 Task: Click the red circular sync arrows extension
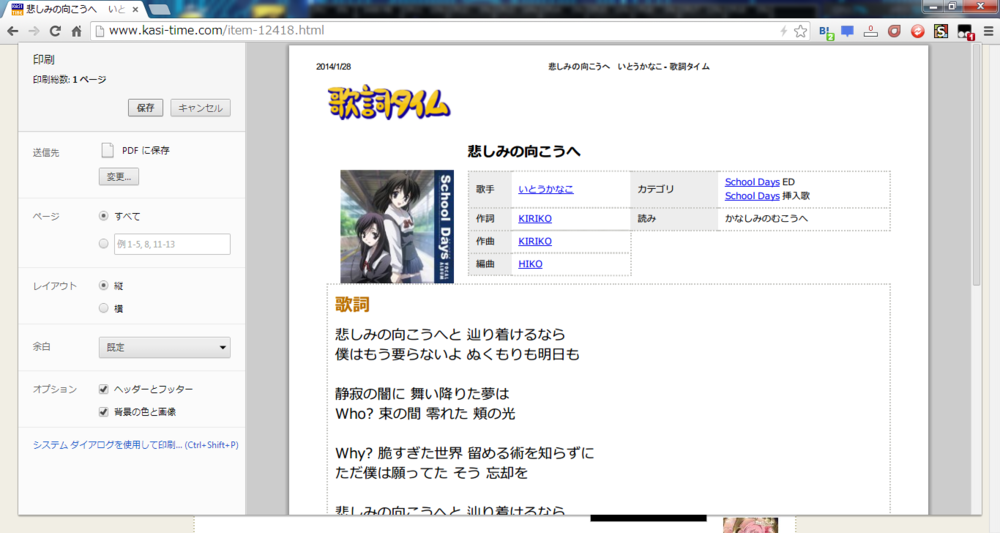tap(917, 31)
